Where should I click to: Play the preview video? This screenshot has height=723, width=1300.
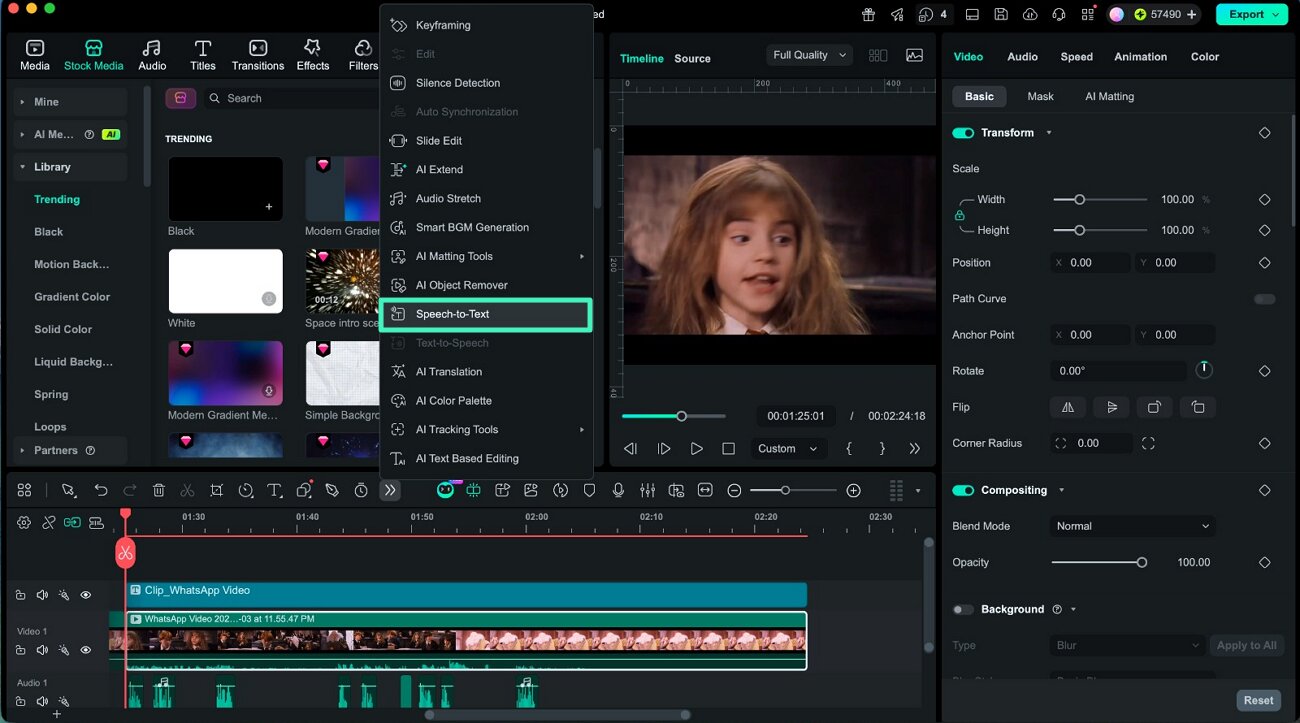[696, 449]
